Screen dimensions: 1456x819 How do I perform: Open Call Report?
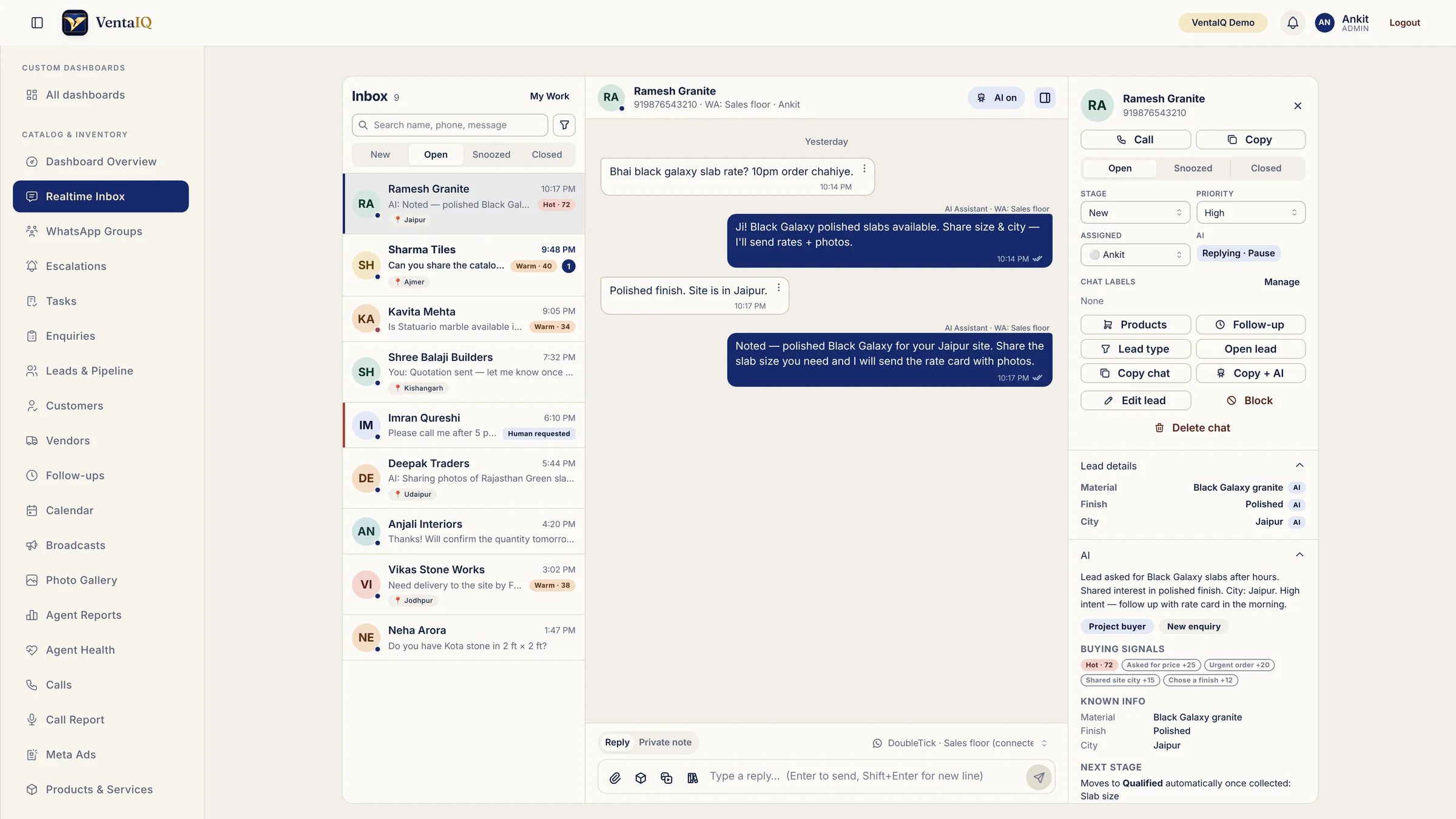[x=101, y=720]
